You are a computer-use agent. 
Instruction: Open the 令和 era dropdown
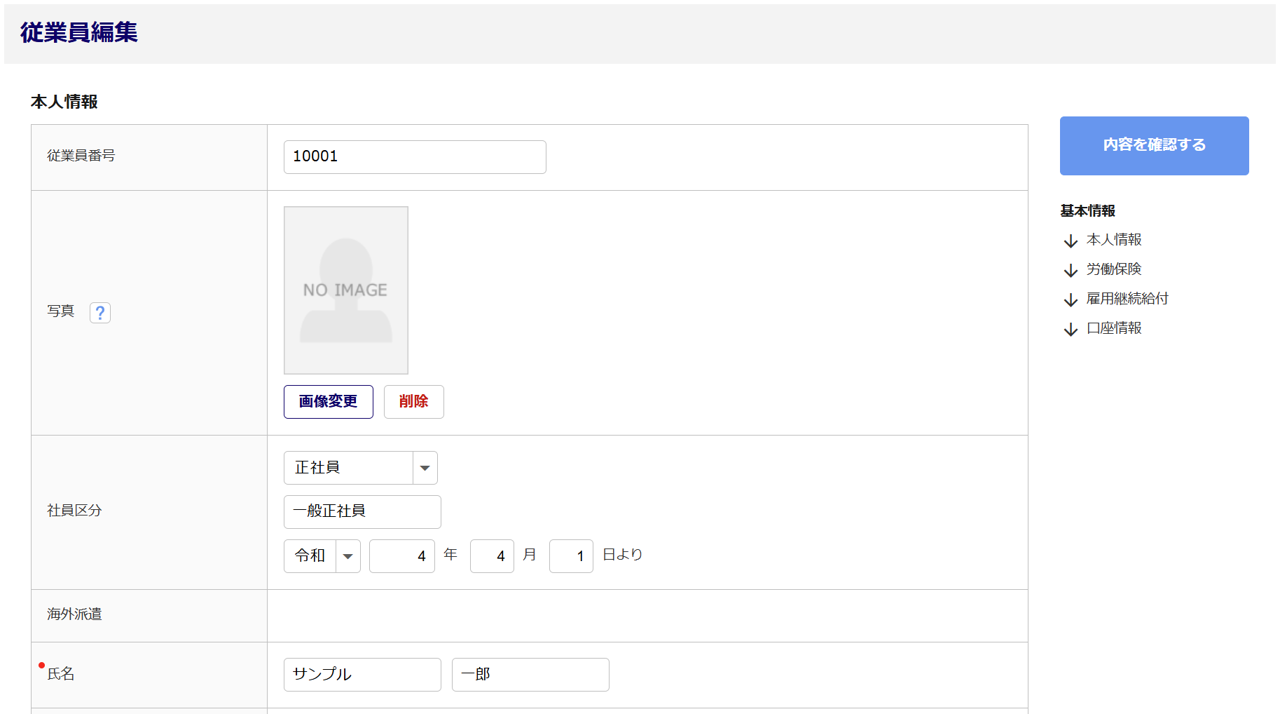point(322,556)
